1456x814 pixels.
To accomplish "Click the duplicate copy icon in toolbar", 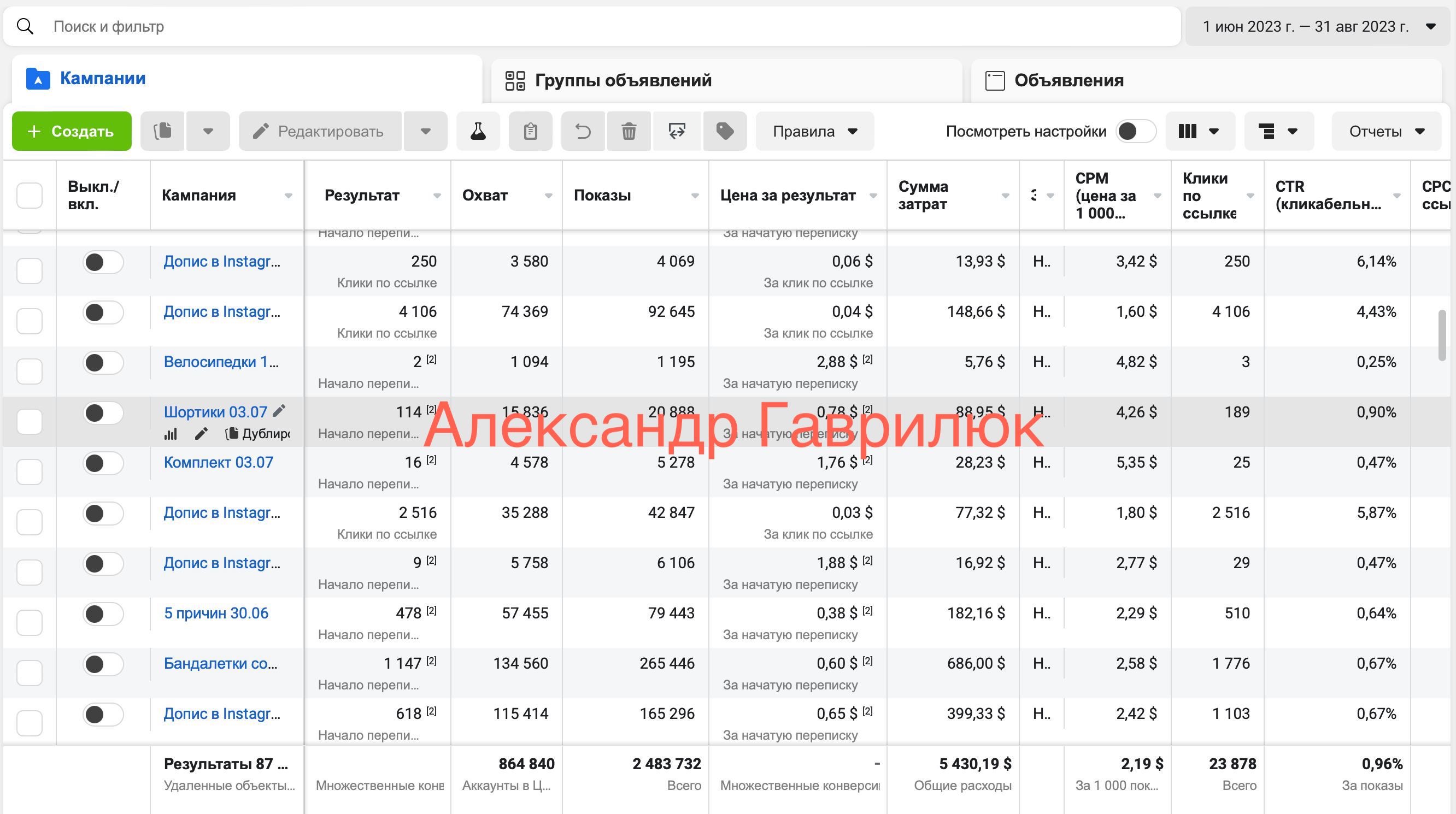I will (163, 131).
